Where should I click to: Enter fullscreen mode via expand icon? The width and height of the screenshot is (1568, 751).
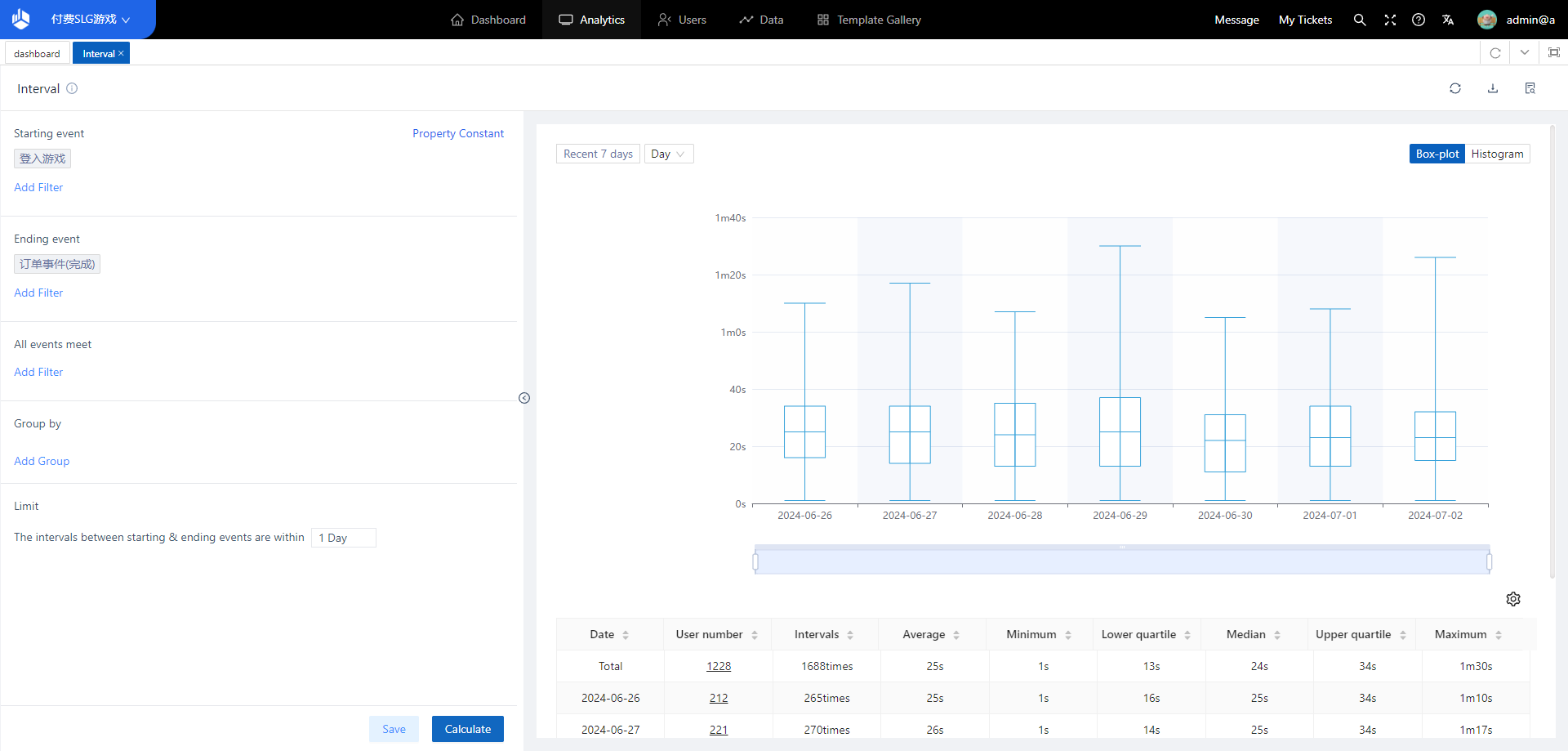coord(1390,20)
